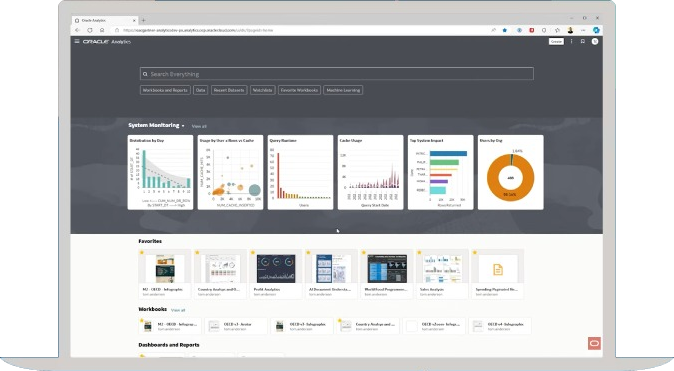Open the AI Document Understanding favorite card
The image size is (674, 371).
[x=331, y=274]
